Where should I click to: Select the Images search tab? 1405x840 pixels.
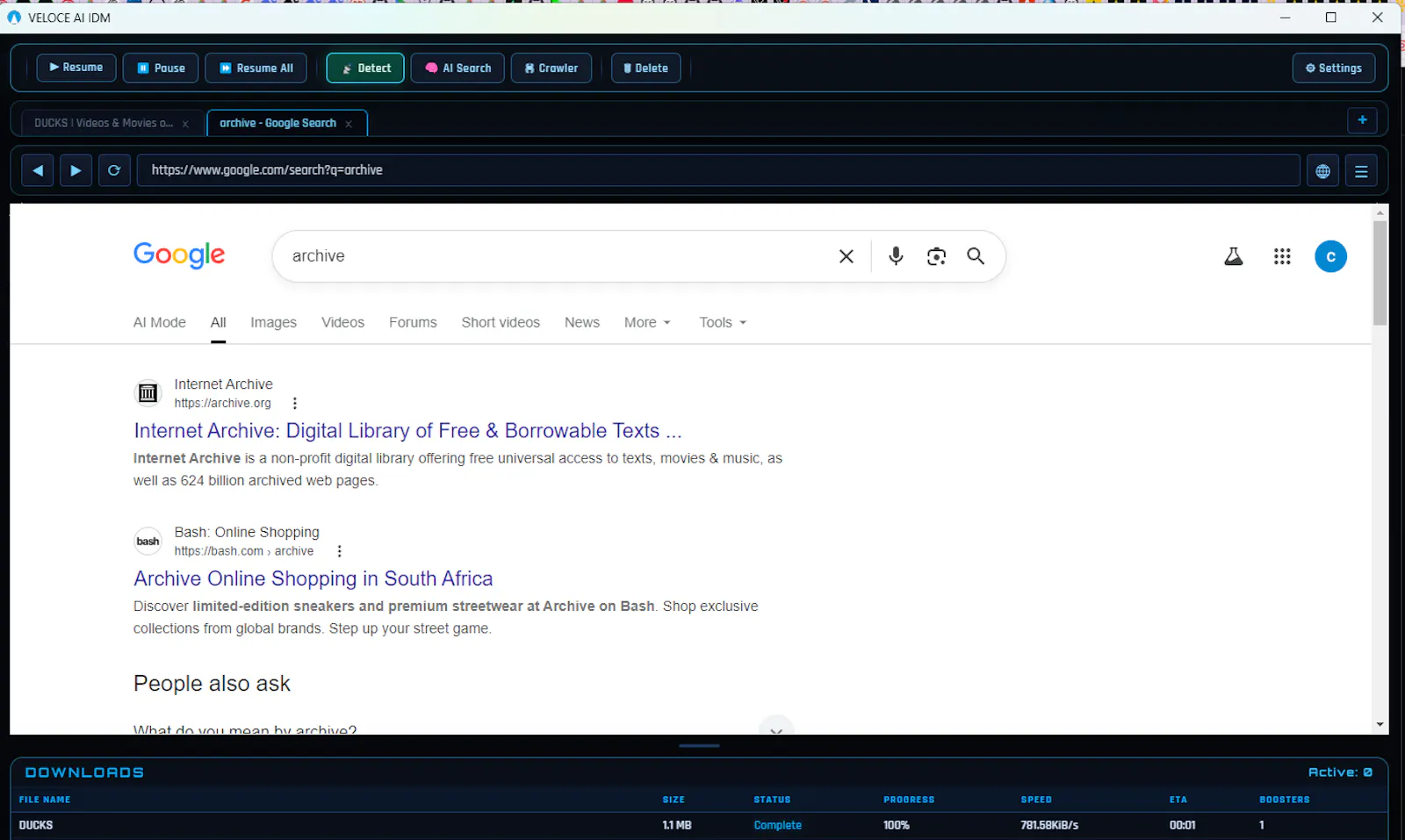pos(273,323)
